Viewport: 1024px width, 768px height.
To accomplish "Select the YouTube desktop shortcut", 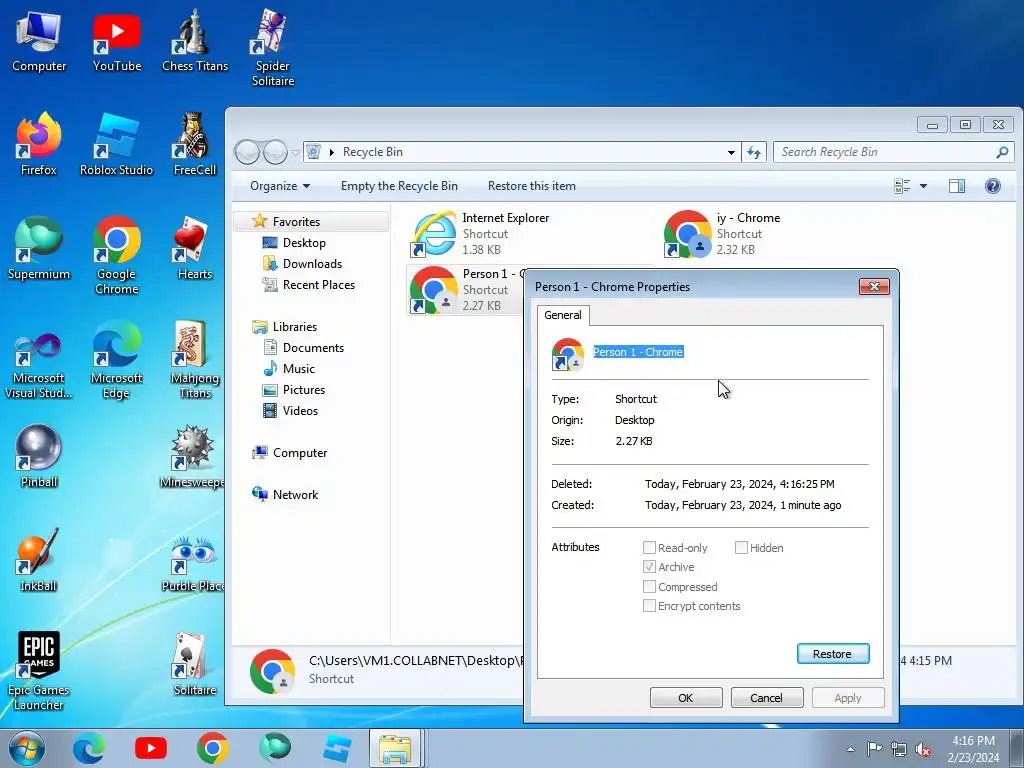I will 117,42.
